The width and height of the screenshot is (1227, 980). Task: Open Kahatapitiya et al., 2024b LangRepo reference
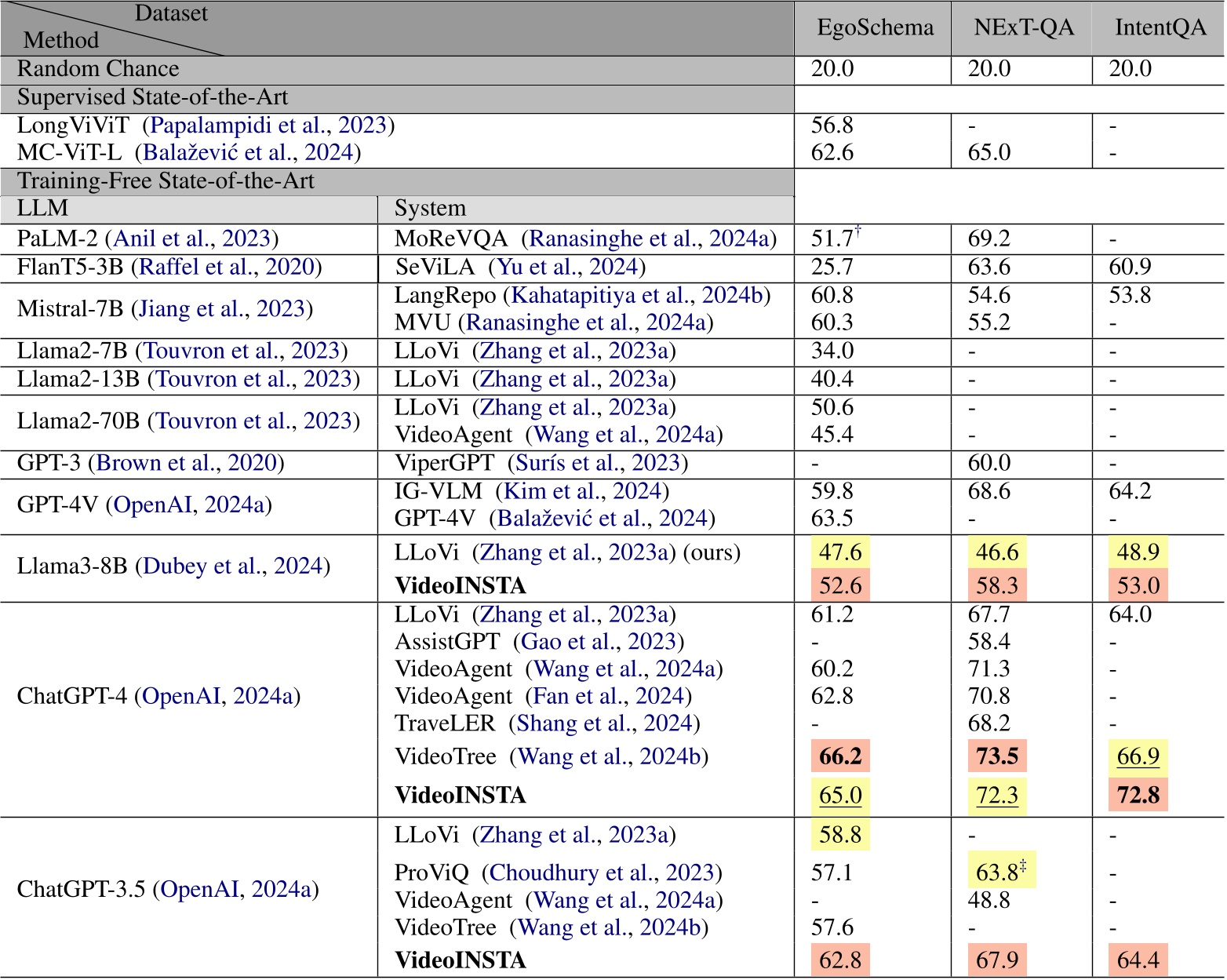[x=637, y=295]
